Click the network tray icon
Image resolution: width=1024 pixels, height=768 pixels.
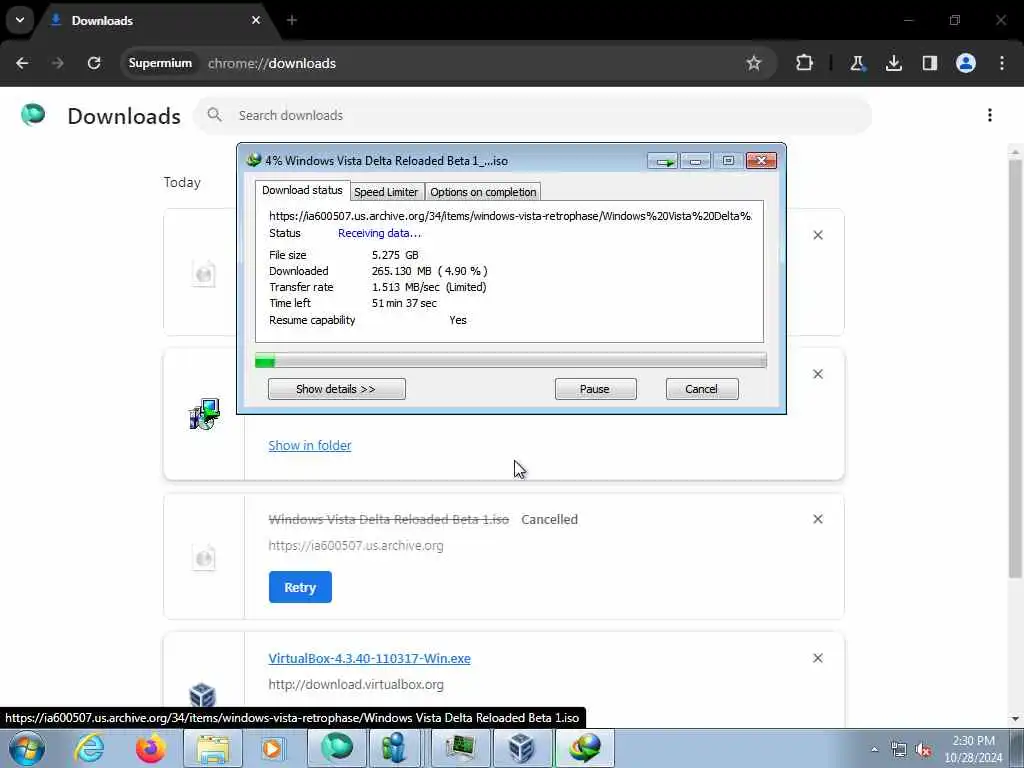899,749
